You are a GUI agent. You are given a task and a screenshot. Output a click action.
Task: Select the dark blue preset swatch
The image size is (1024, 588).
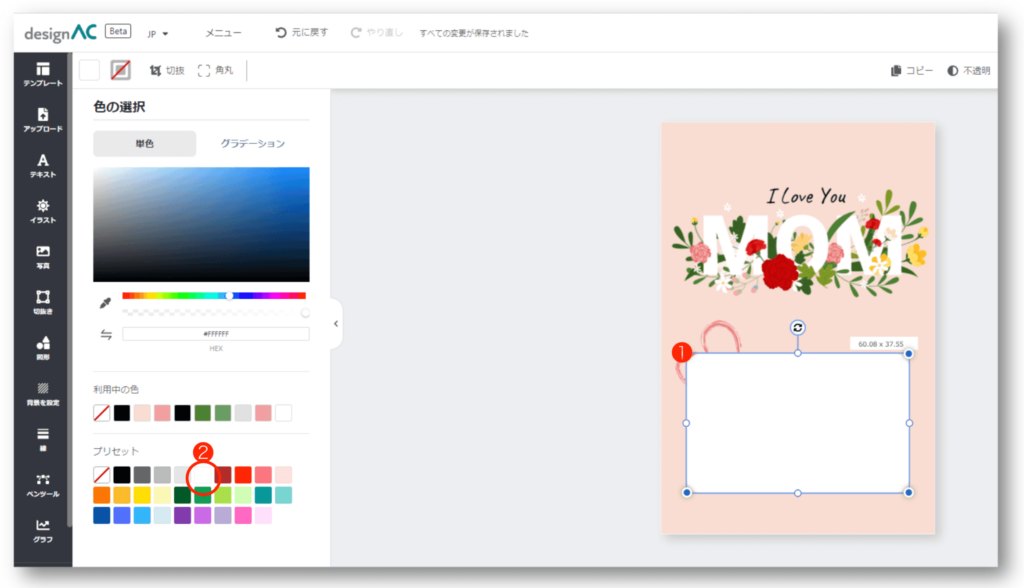point(101,515)
